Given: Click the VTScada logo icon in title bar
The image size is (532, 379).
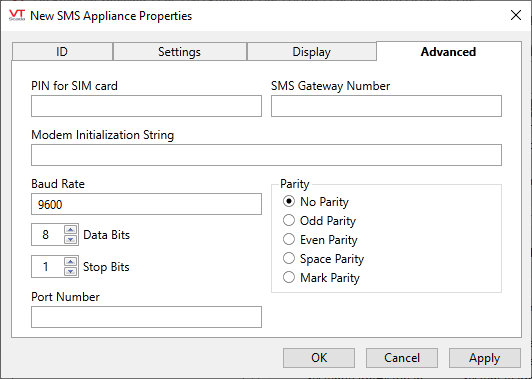Looking at the screenshot, I should click(x=17, y=15).
